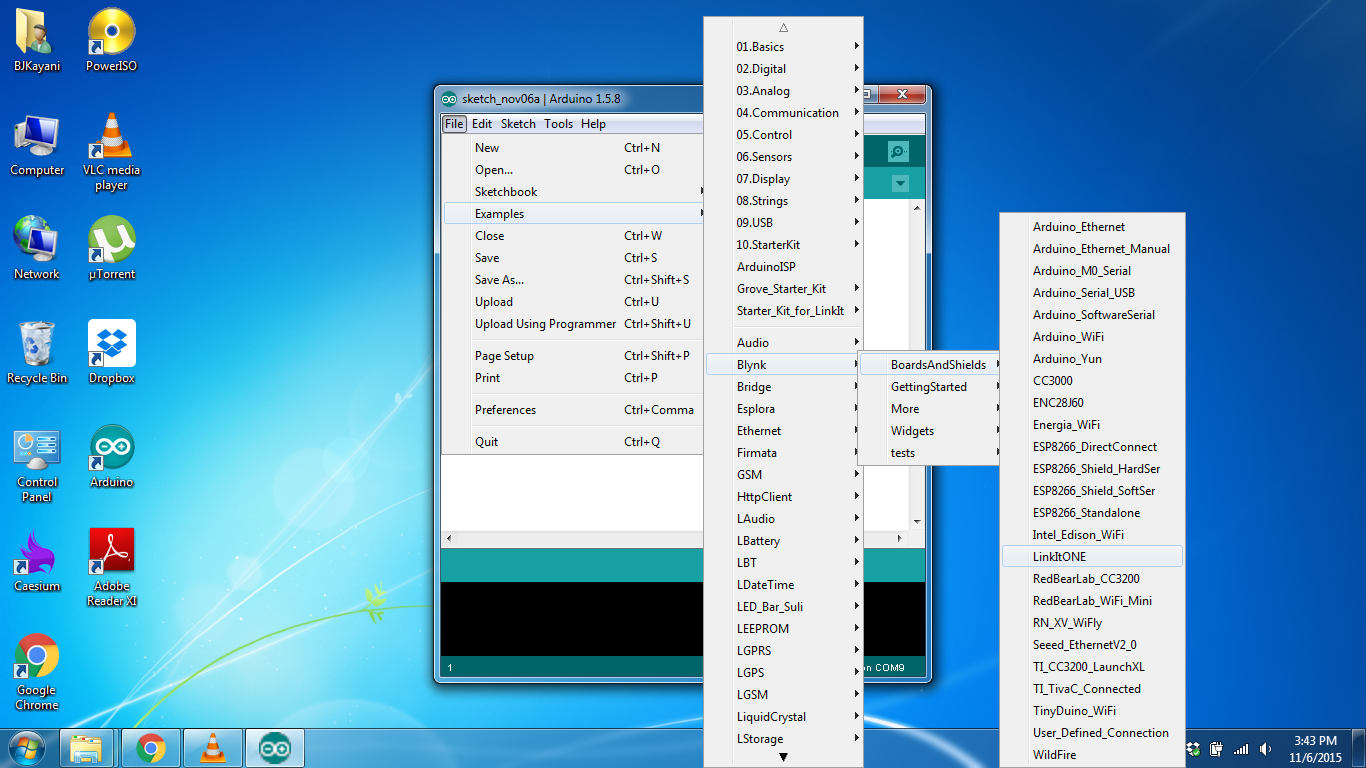This screenshot has height=768, width=1366.
Task: Open the WildFire example
Action: 1092,755
